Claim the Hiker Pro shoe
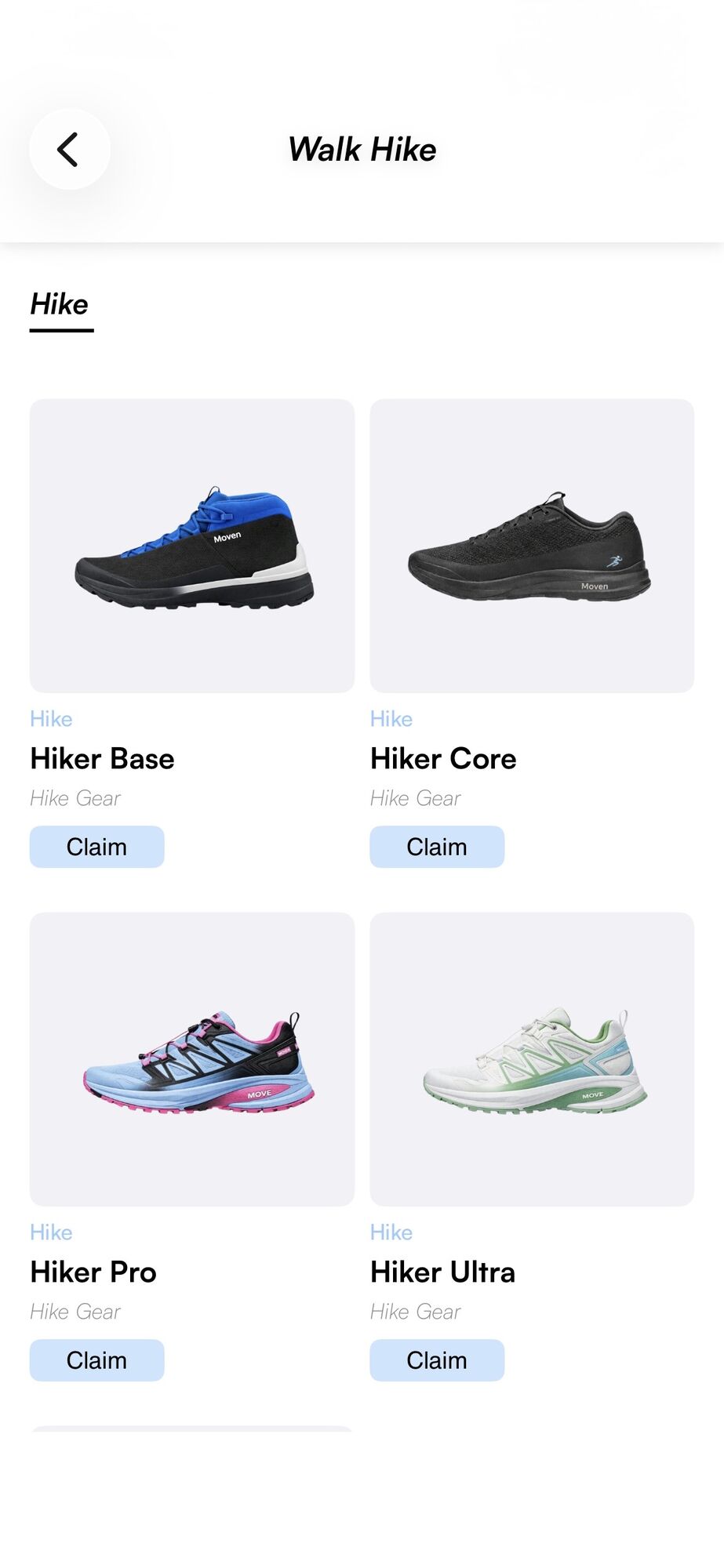Image resolution: width=724 pixels, height=1568 pixels. click(x=97, y=1360)
